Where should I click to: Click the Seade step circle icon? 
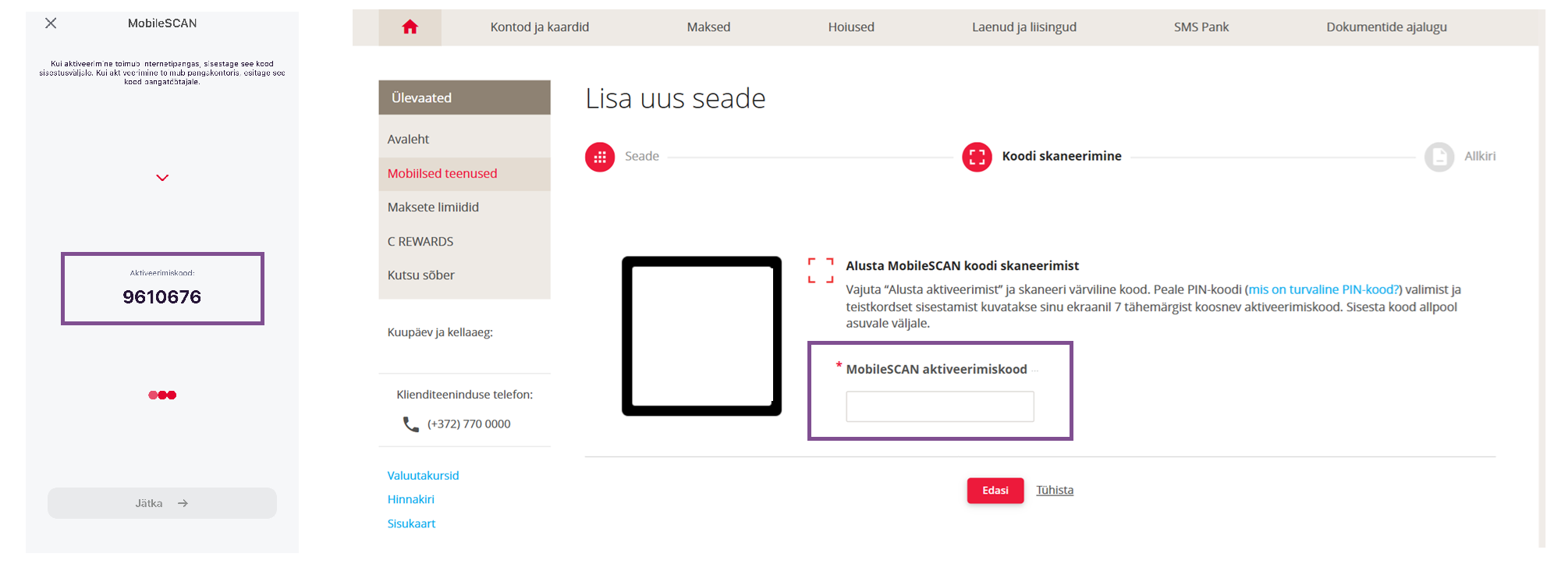click(600, 157)
